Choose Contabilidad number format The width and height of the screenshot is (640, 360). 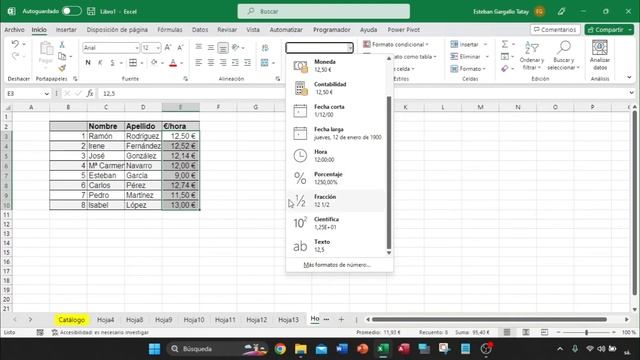(x=336, y=88)
